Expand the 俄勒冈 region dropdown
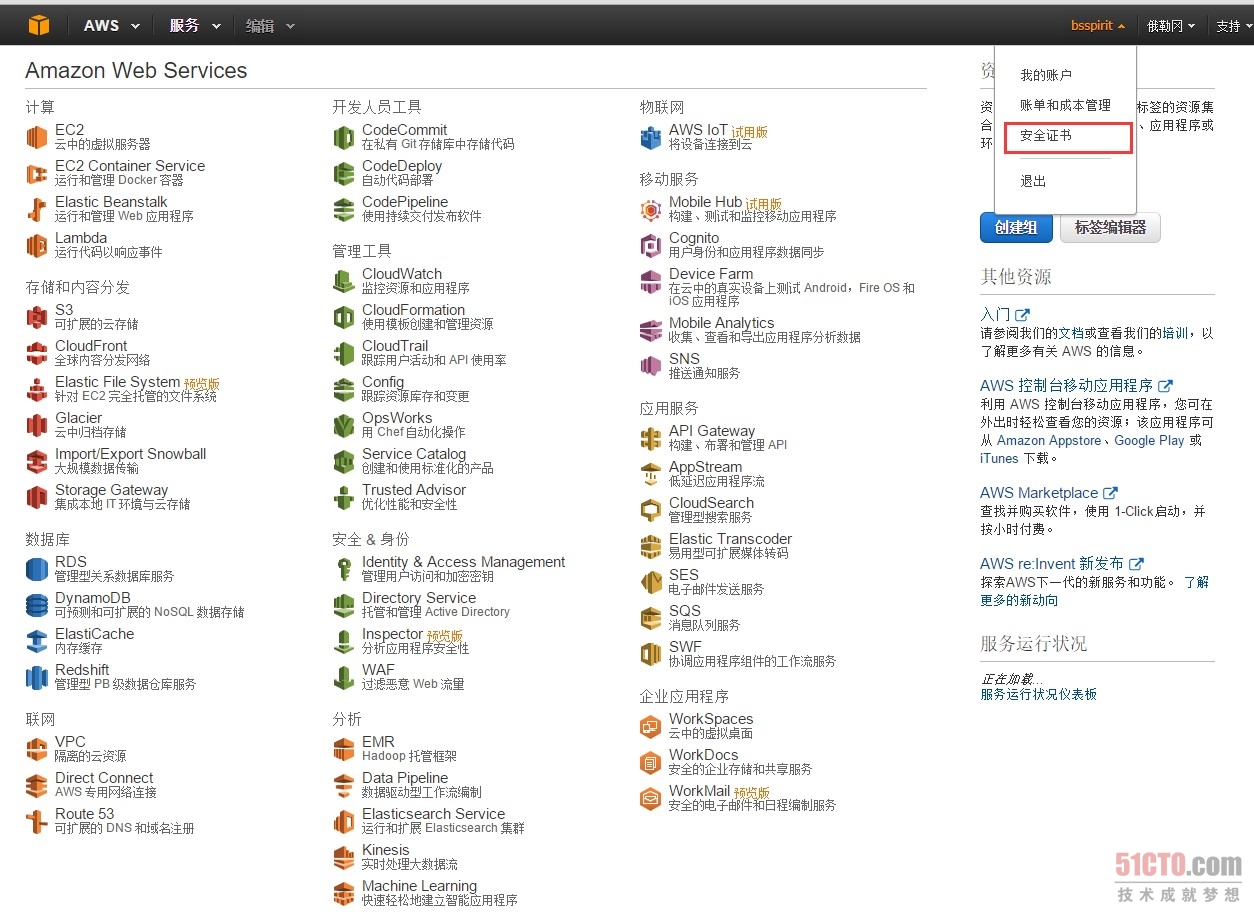The width and height of the screenshot is (1254, 916). pyautogui.click(x=1170, y=26)
